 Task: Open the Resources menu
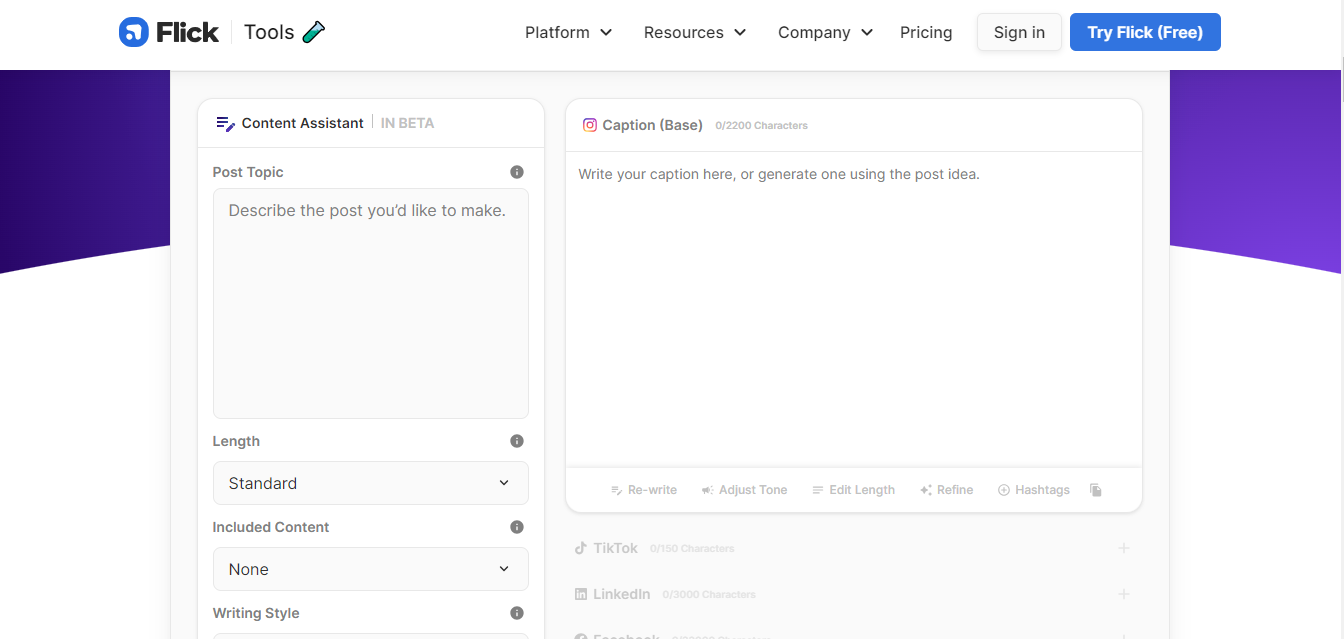[x=695, y=32]
